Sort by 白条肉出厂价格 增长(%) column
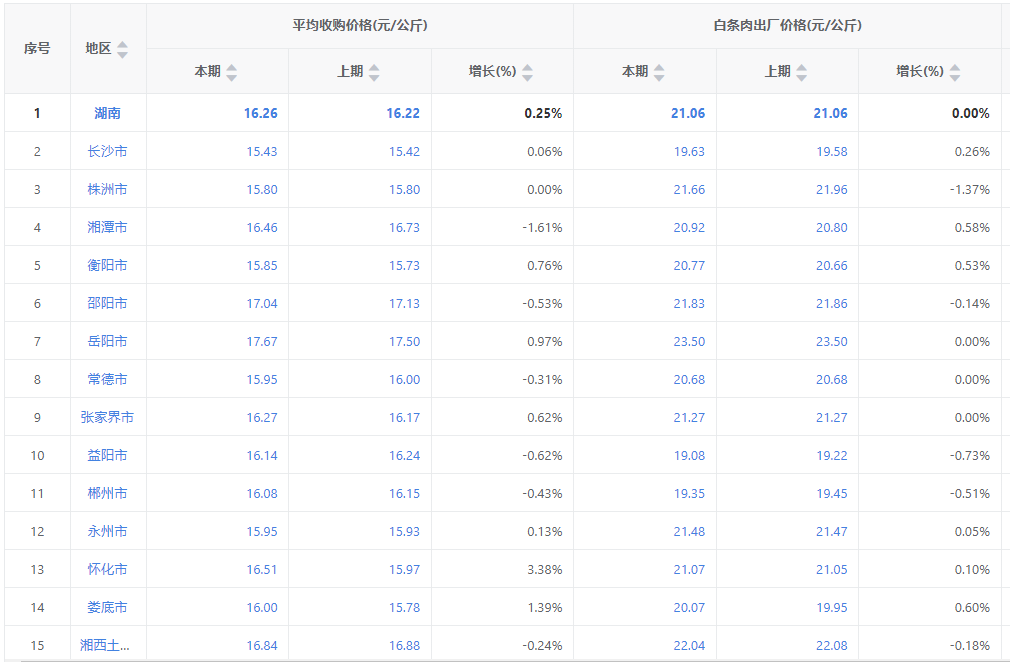This screenshot has height=662, width=1010. pyautogui.click(x=955, y=72)
